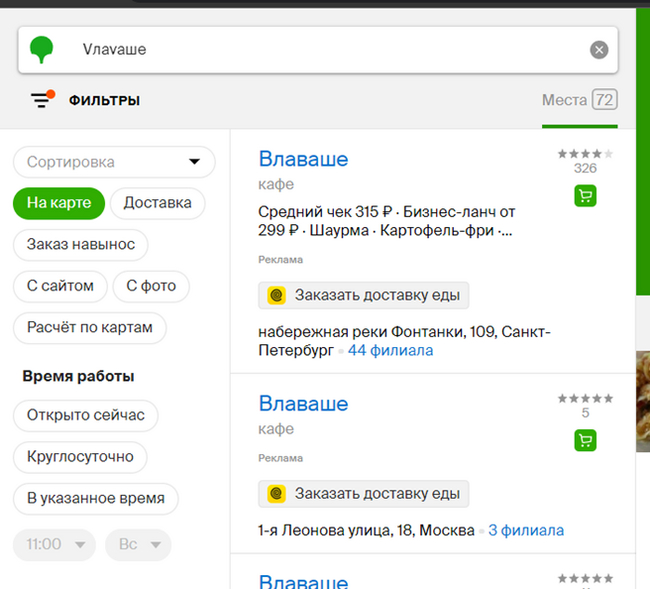The image size is (650, 589).
Task: Open Влаваше result with 5 reviews
Action: pos(303,404)
